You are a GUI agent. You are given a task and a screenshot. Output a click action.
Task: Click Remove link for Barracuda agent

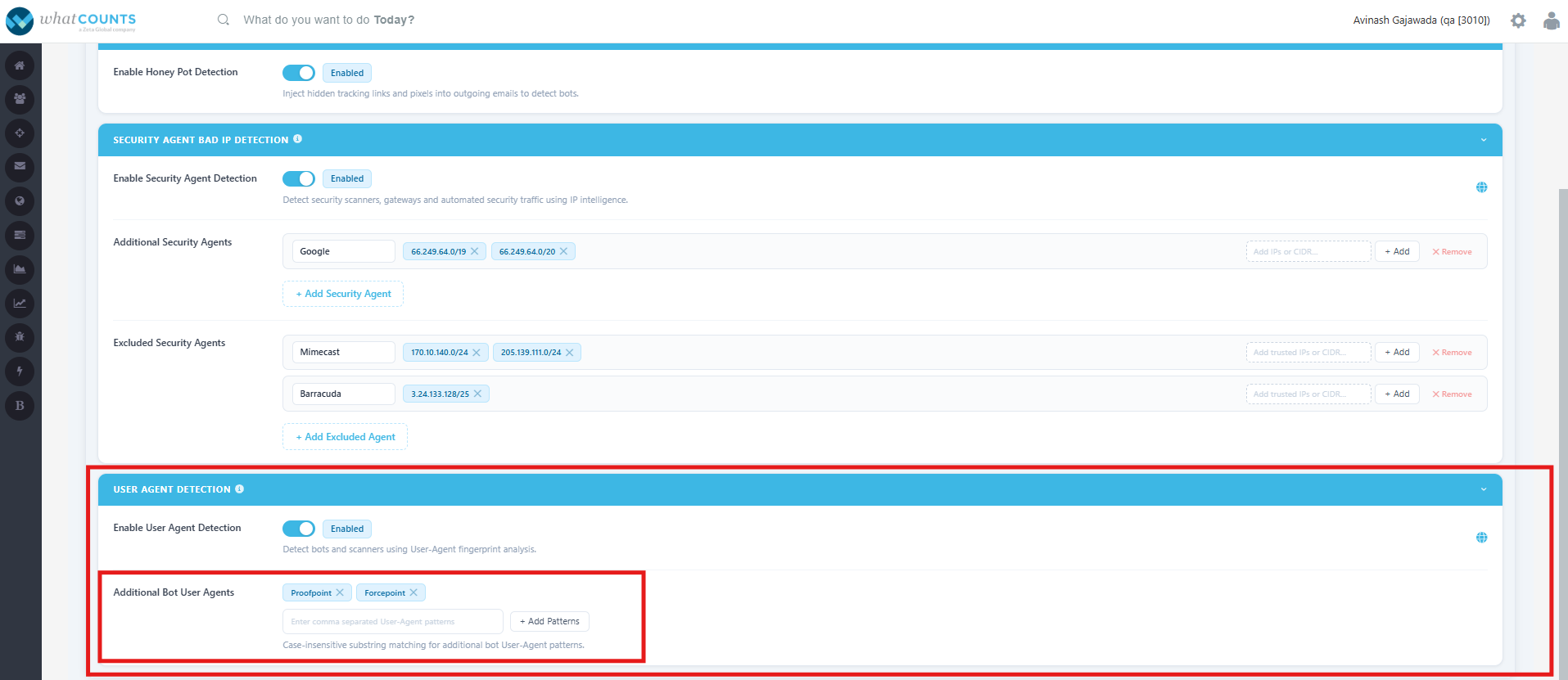[1452, 394]
